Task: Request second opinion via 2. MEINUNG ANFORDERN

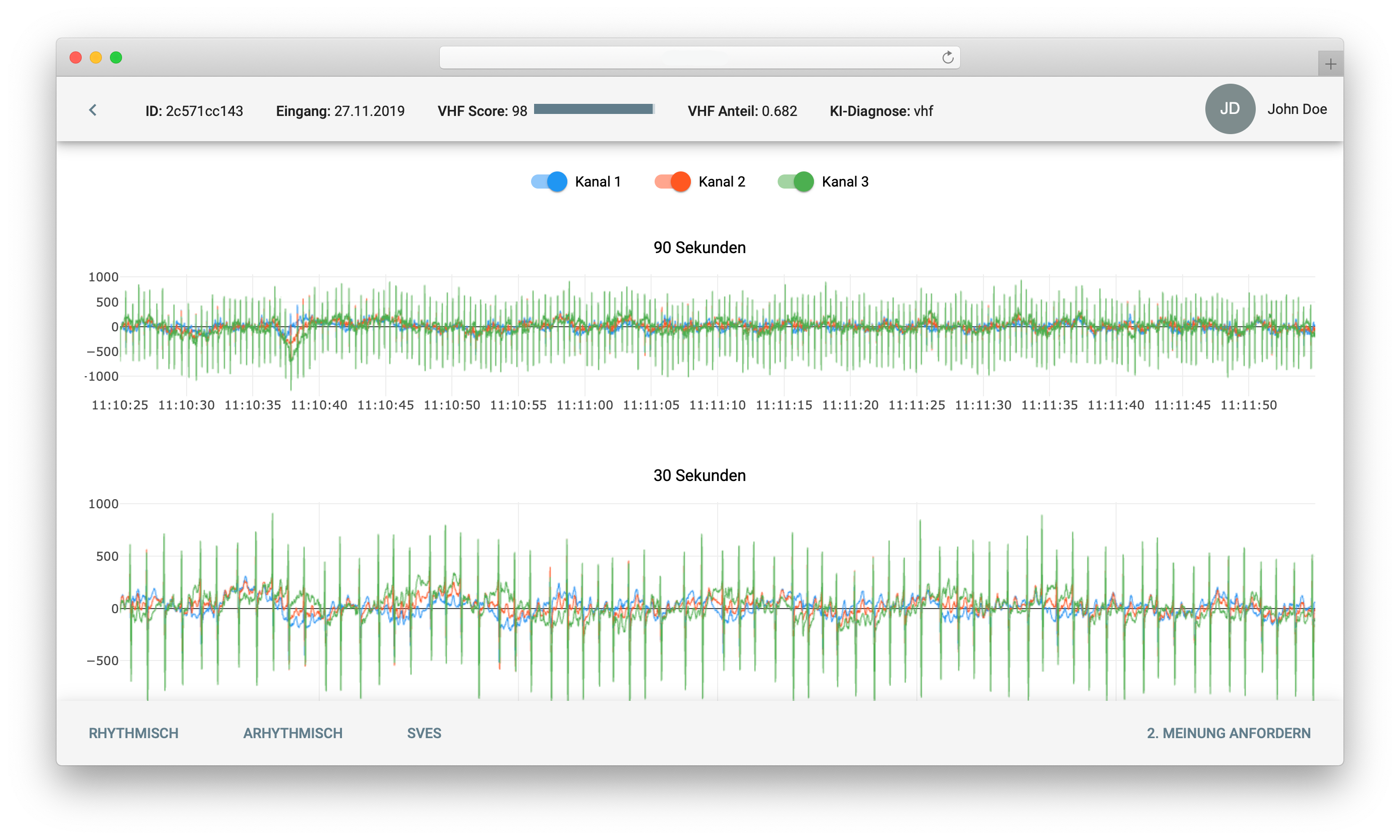Action: pyautogui.click(x=1229, y=733)
